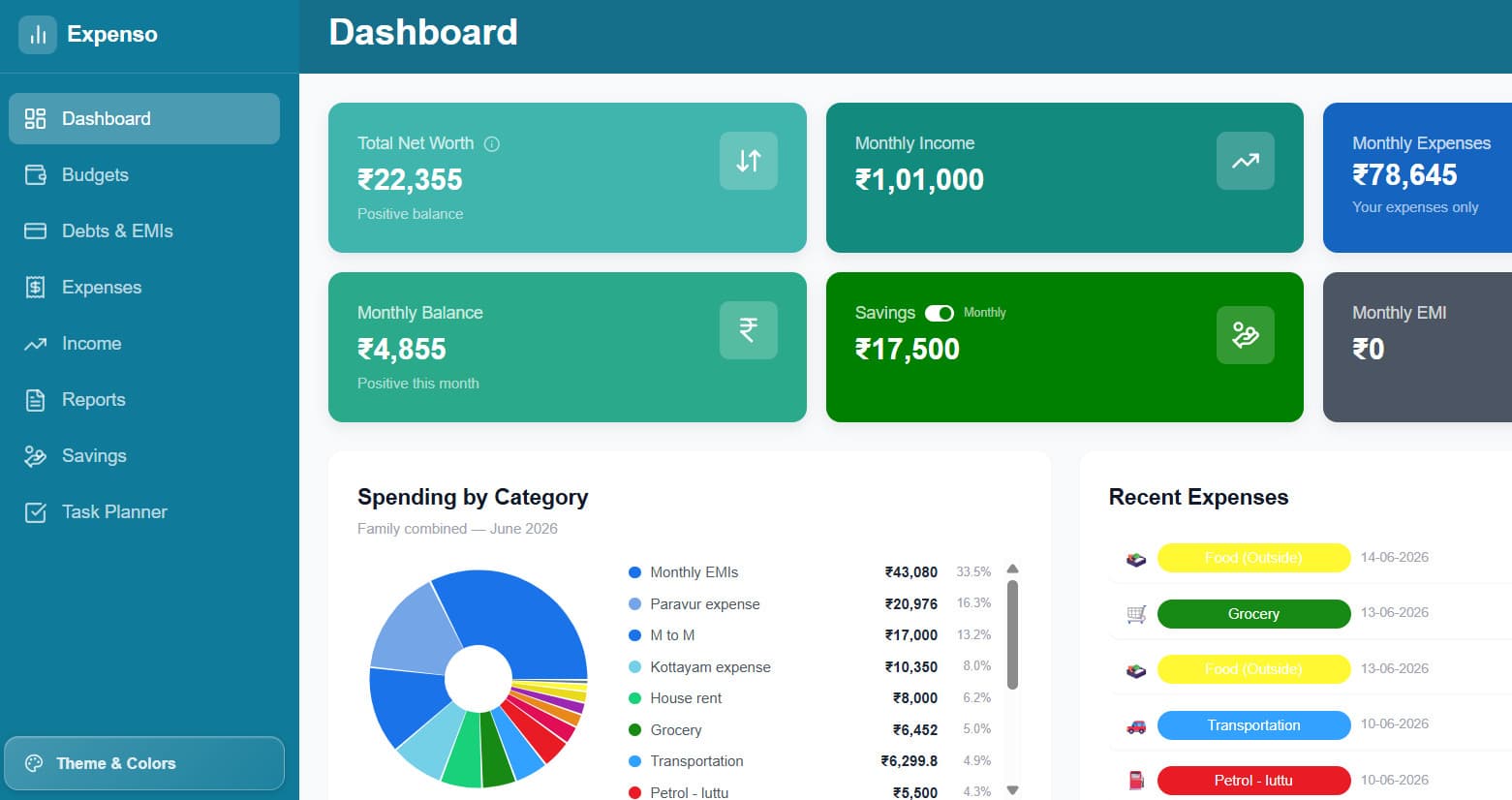Click the House rent legend color dot
The height and width of the screenshot is (800, 1512).
[634, 698]
